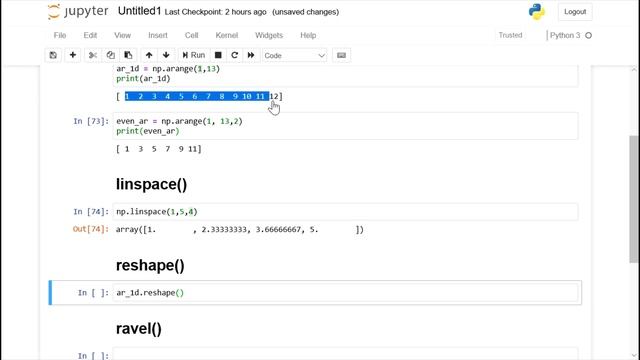Click the Jupyter logo

78,11
